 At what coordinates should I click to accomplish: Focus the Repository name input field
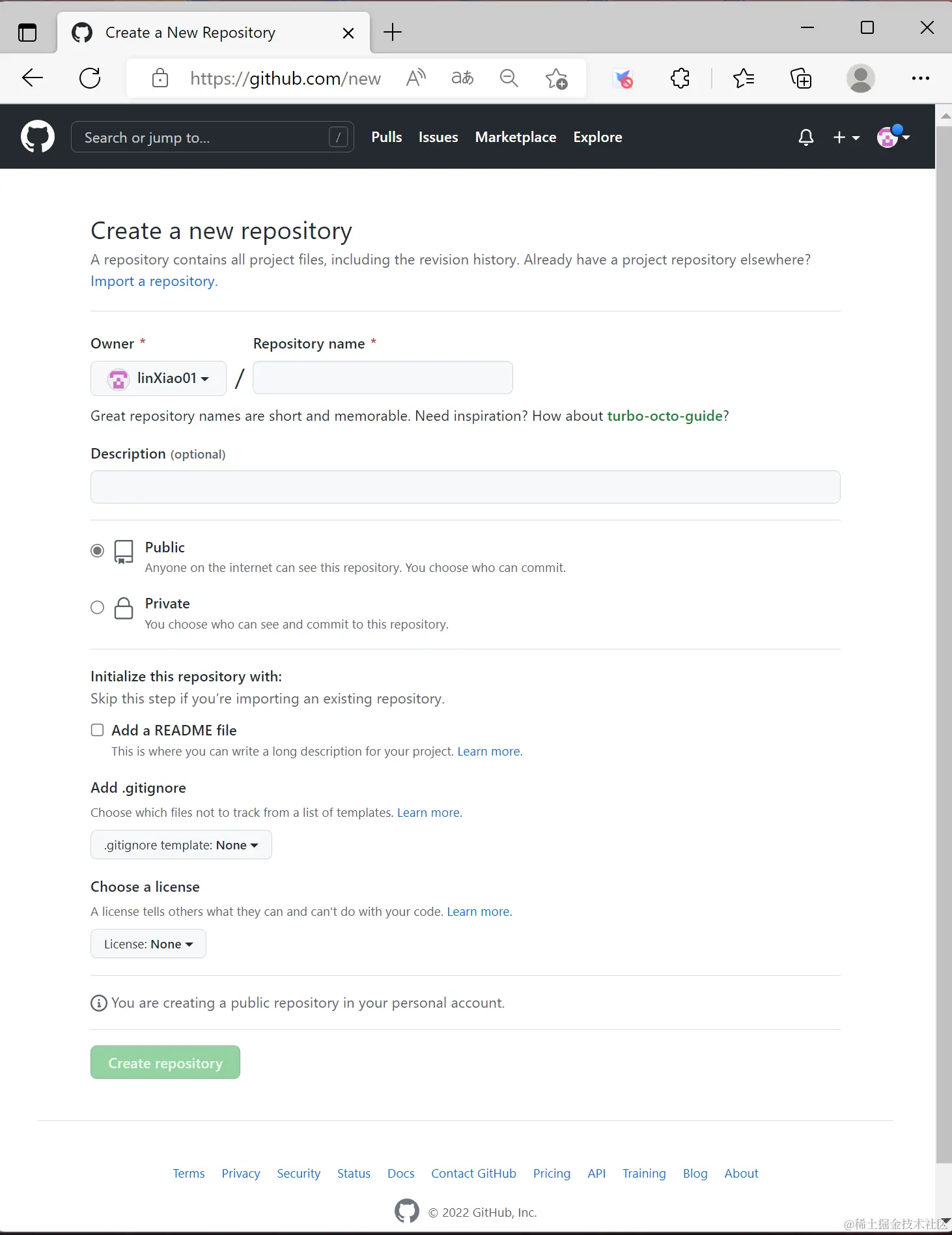tap(382, 378)
